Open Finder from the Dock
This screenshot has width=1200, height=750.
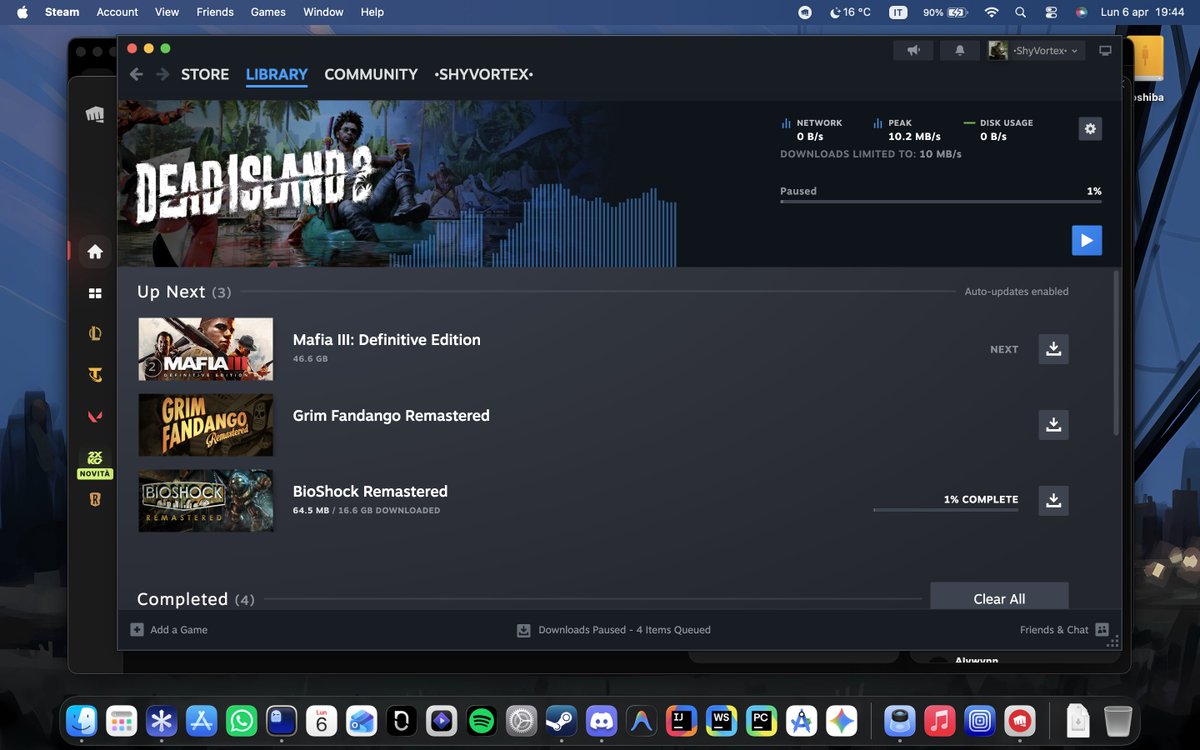tap(81, 720)
